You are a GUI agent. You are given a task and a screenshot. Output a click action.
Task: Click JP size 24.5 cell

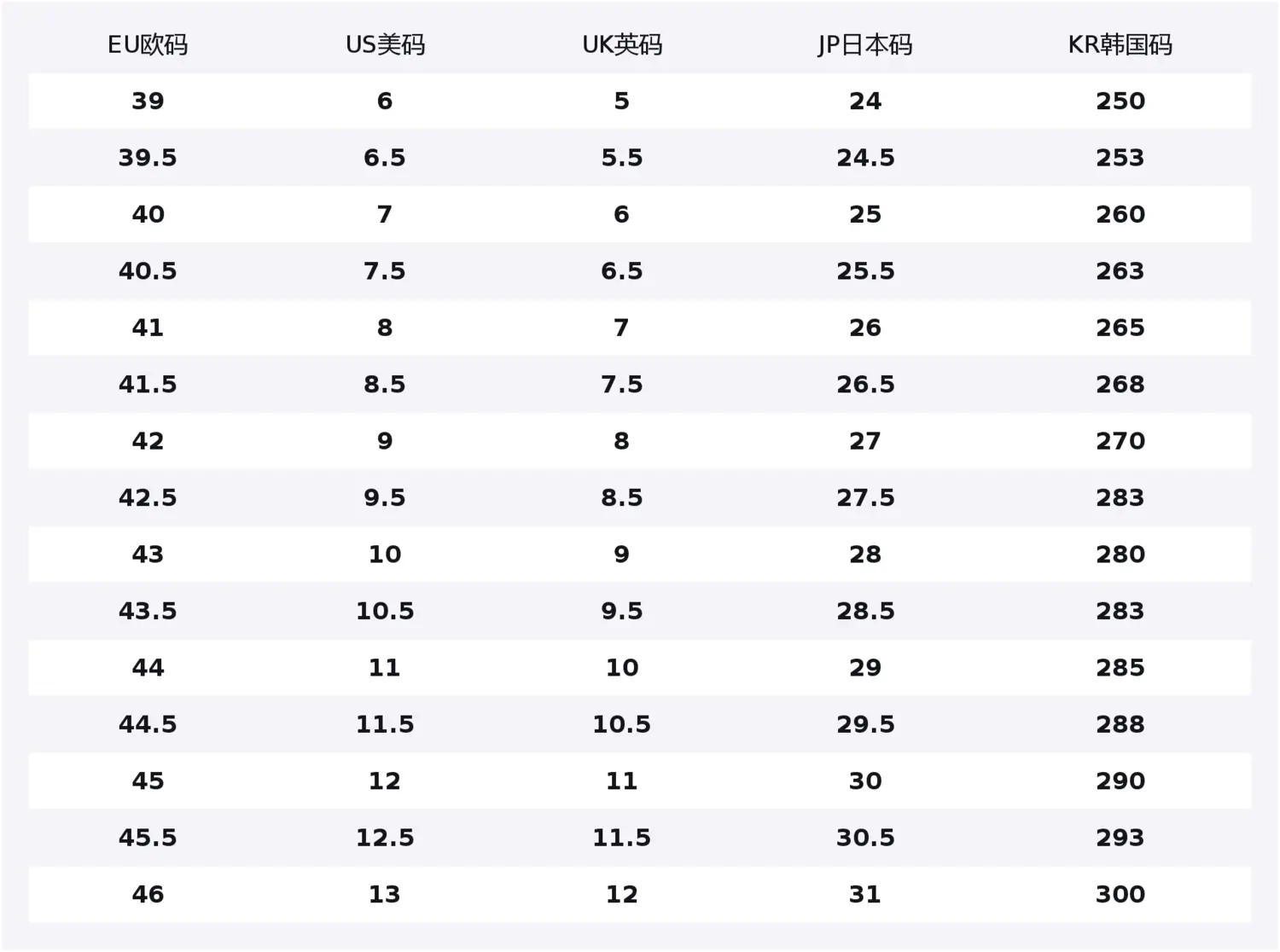[x=865, y=158]
